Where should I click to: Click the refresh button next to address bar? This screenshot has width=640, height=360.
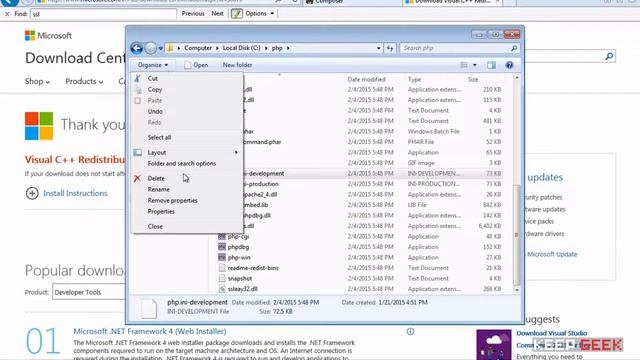[390, 48]
